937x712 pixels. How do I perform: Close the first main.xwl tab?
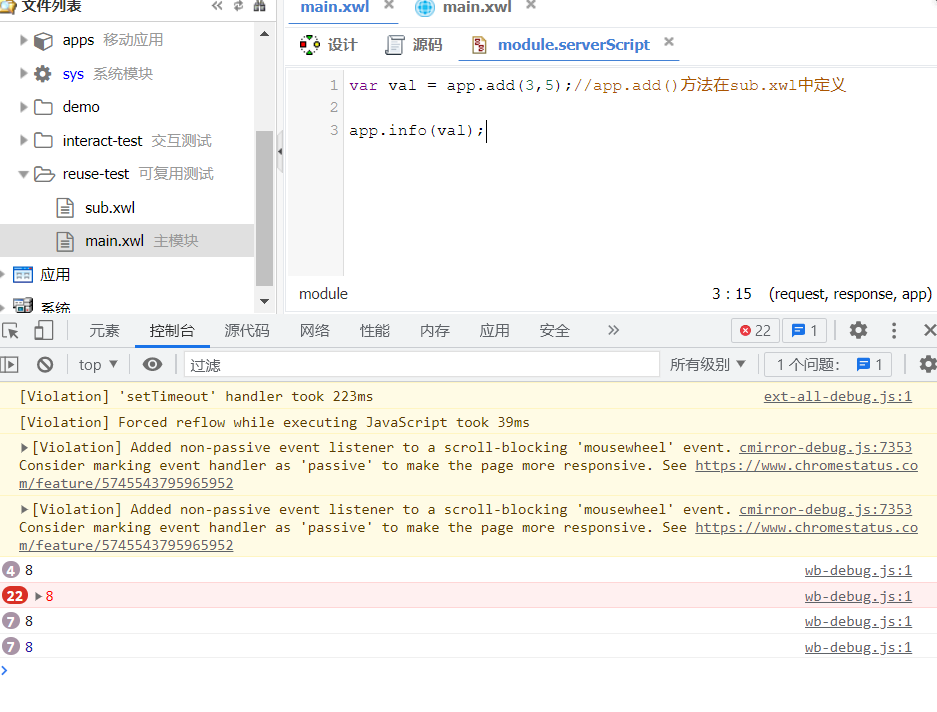click(389, 5)
